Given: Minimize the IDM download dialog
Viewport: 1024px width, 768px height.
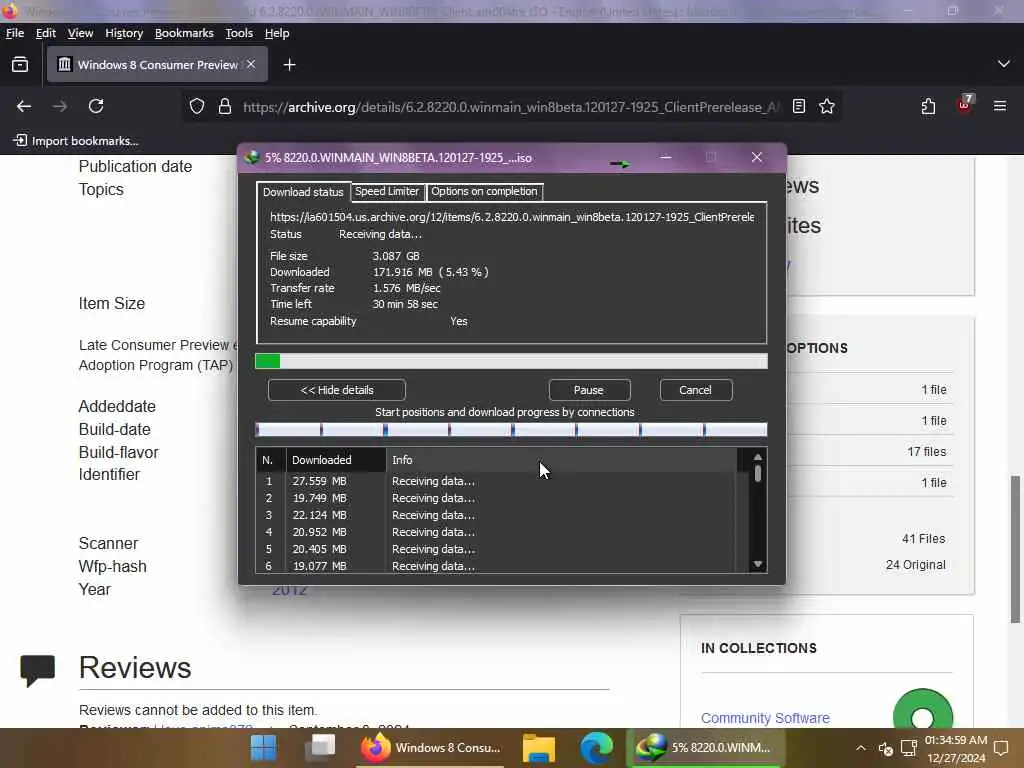Looking at the screenshot, I should click(665, 157).
